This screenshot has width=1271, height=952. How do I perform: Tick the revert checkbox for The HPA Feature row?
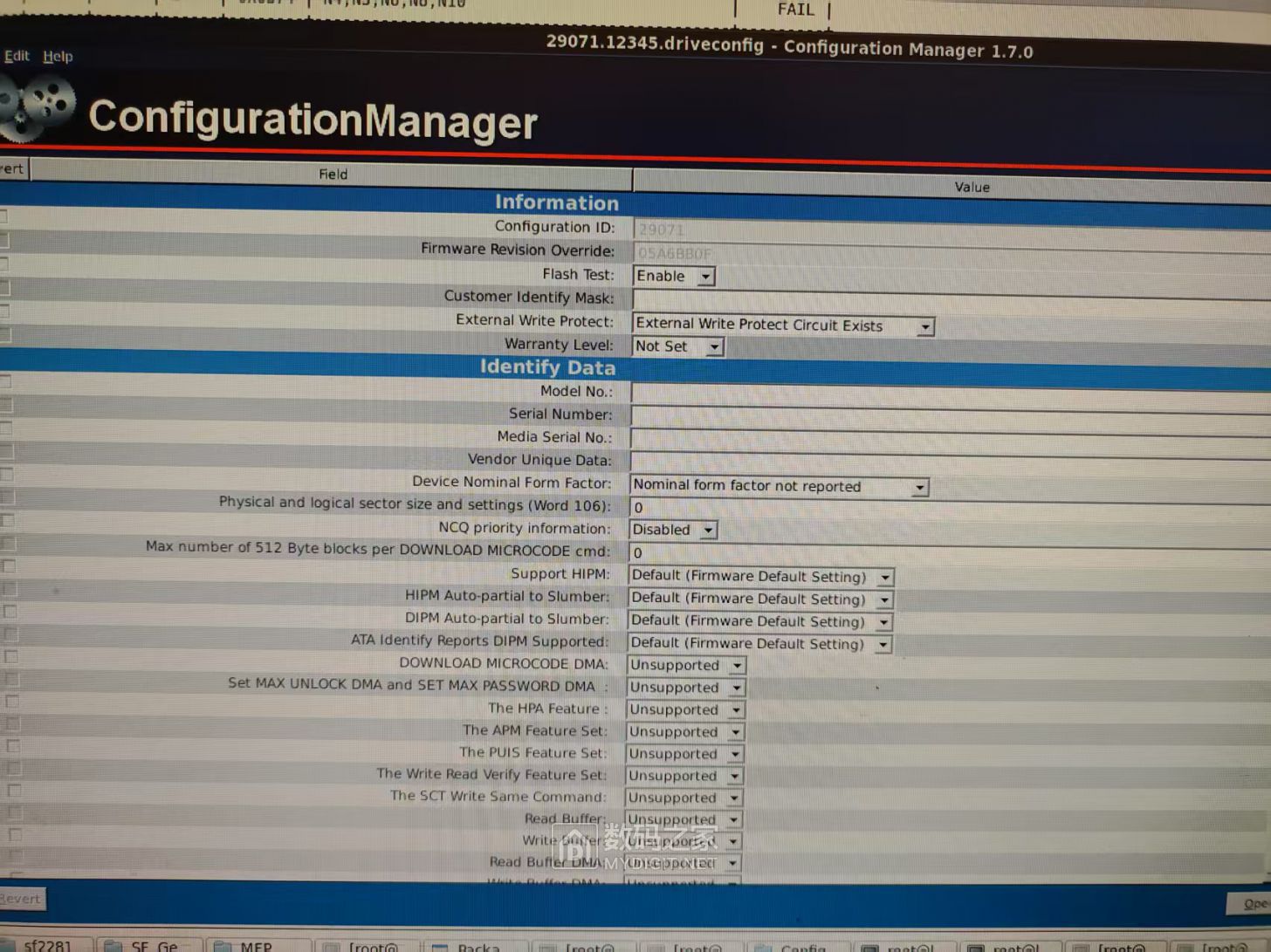(12, 701)
